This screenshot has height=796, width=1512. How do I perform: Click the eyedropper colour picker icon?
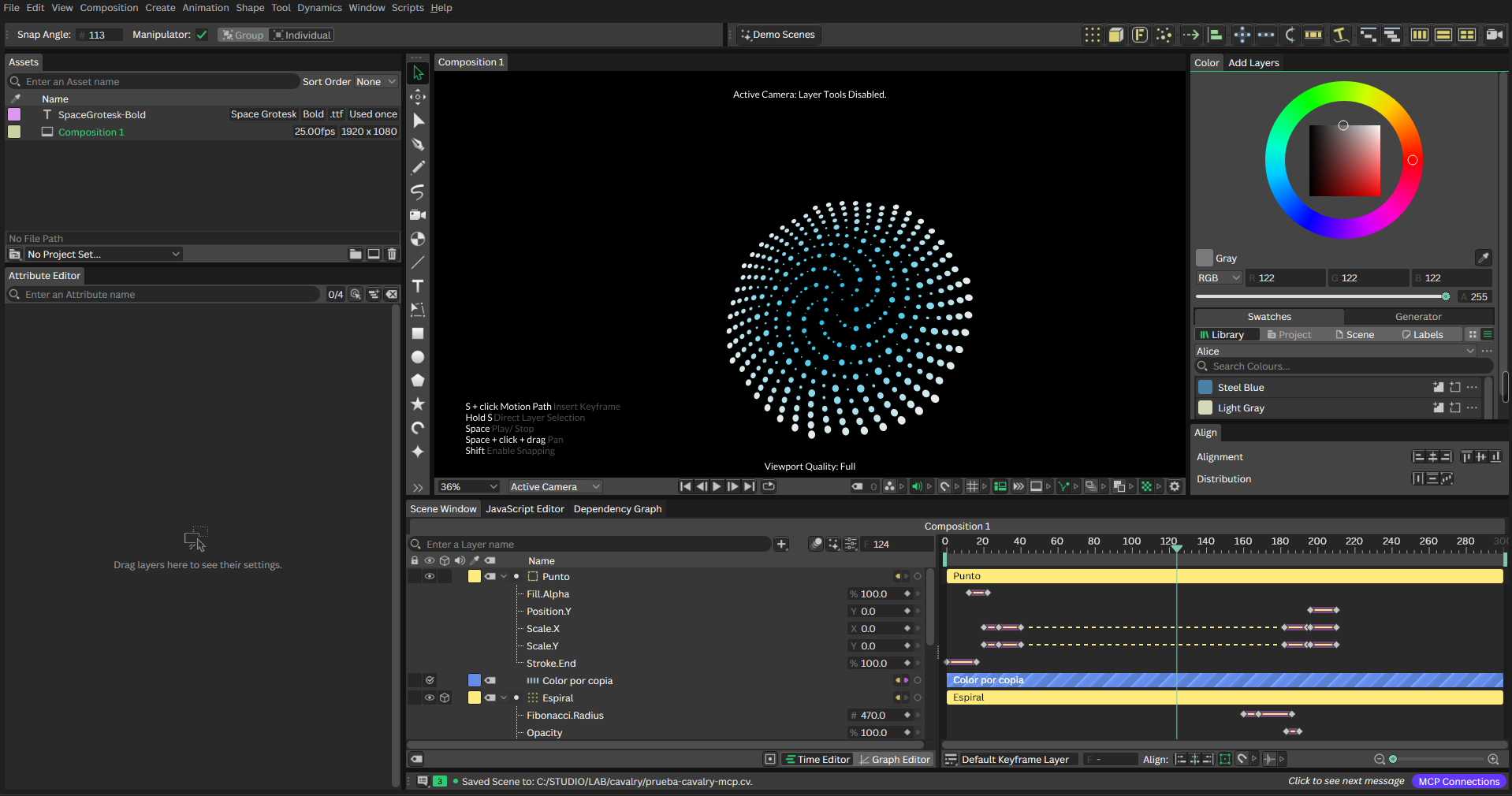(1482, 258)
